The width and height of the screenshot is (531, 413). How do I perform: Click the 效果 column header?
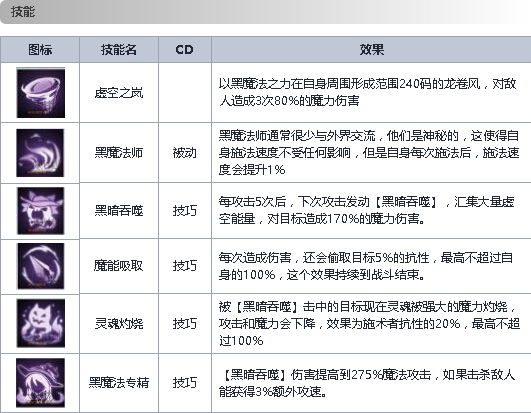[371, 50]
